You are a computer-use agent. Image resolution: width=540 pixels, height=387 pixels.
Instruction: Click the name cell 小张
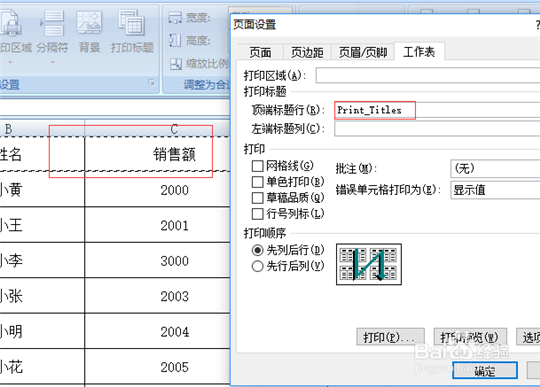42,296
